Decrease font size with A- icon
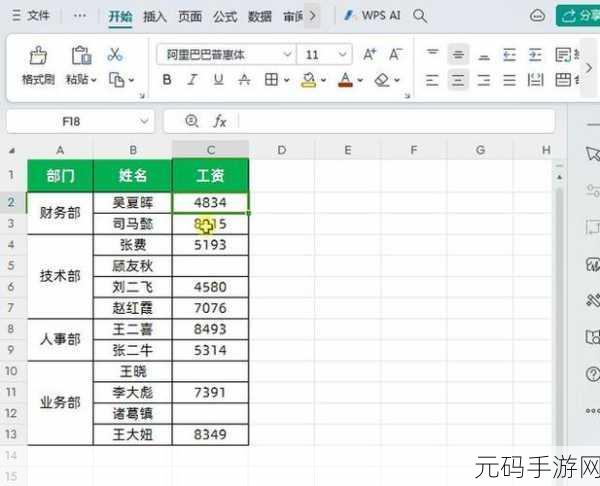 pyautogui.click(x=395, y=55)
